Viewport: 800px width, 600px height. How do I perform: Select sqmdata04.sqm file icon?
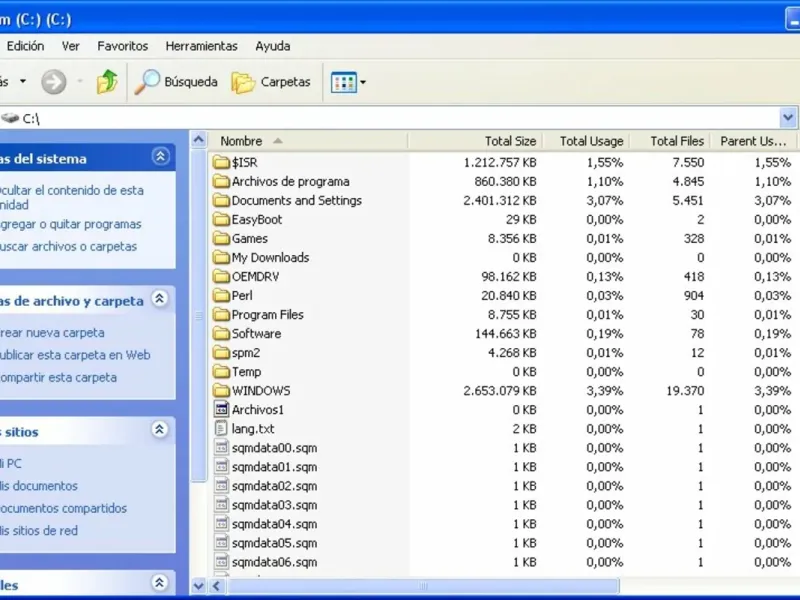(221, 523)
